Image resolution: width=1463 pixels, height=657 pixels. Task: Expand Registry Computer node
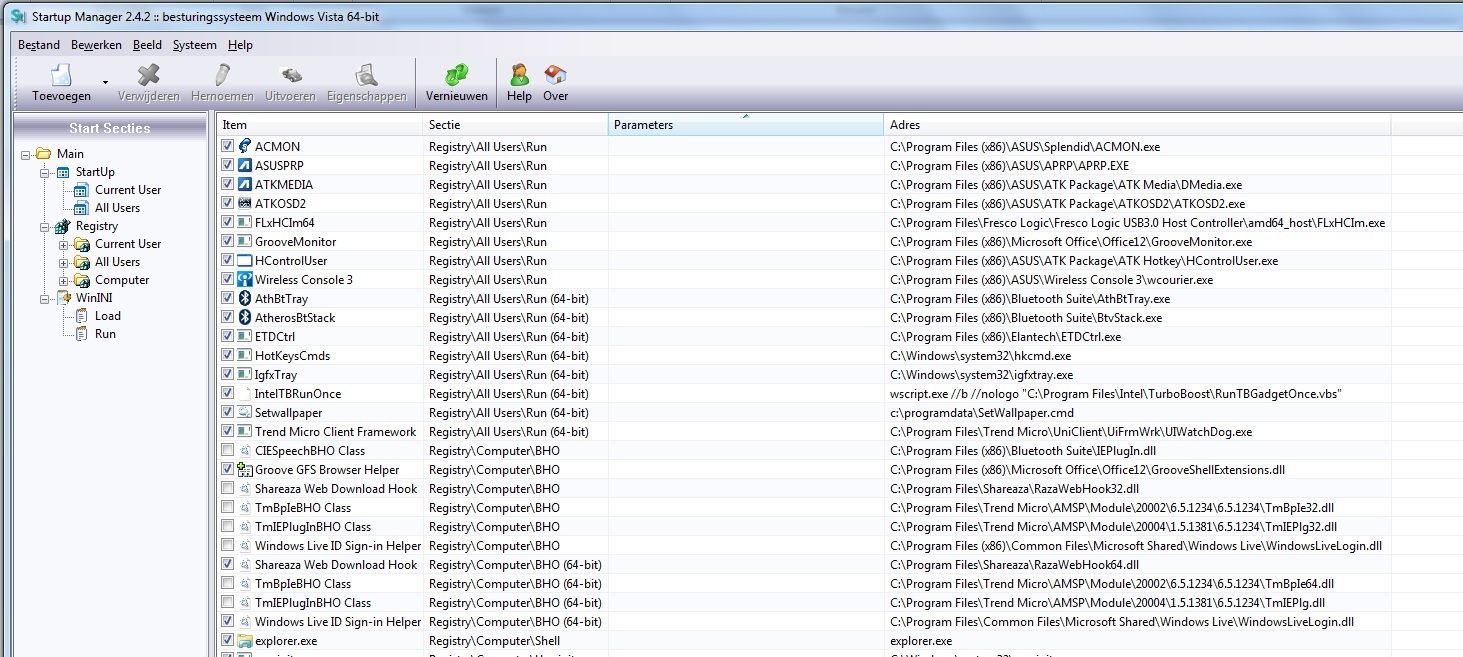click(64, 280)
